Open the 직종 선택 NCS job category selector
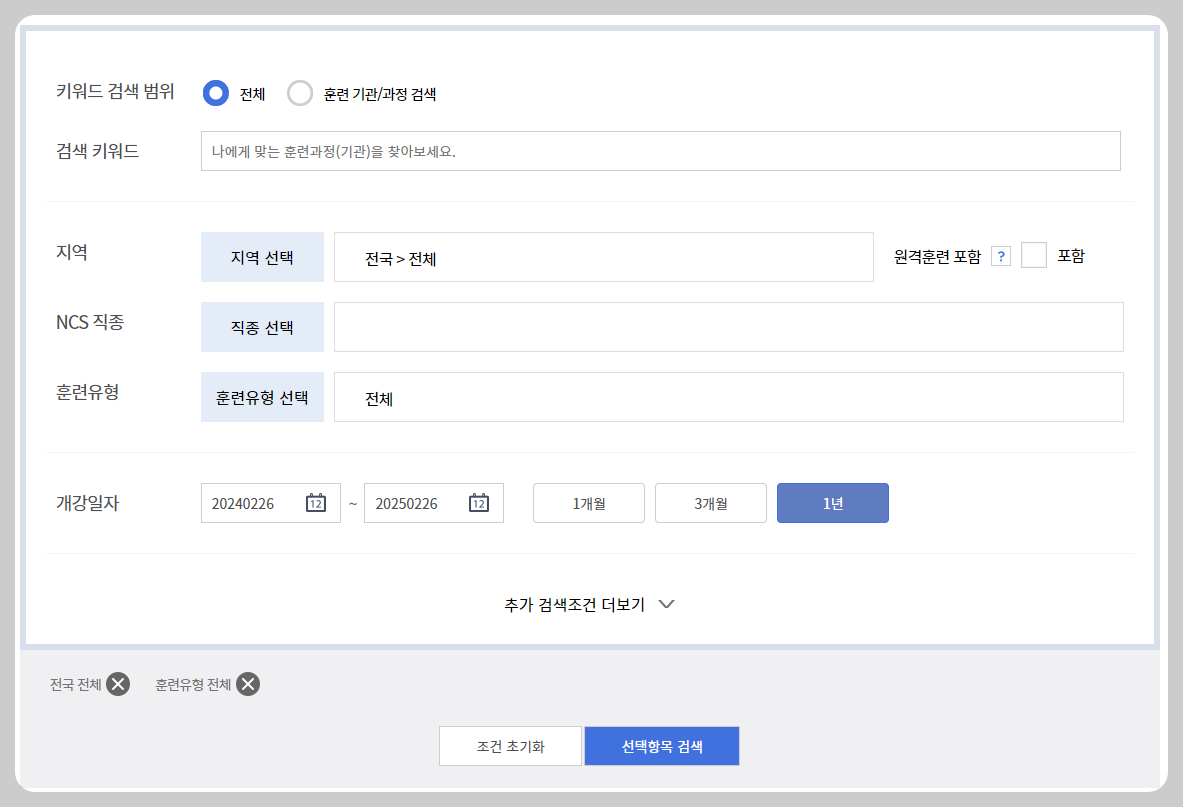1183x807 pixels. coord(262,327)
